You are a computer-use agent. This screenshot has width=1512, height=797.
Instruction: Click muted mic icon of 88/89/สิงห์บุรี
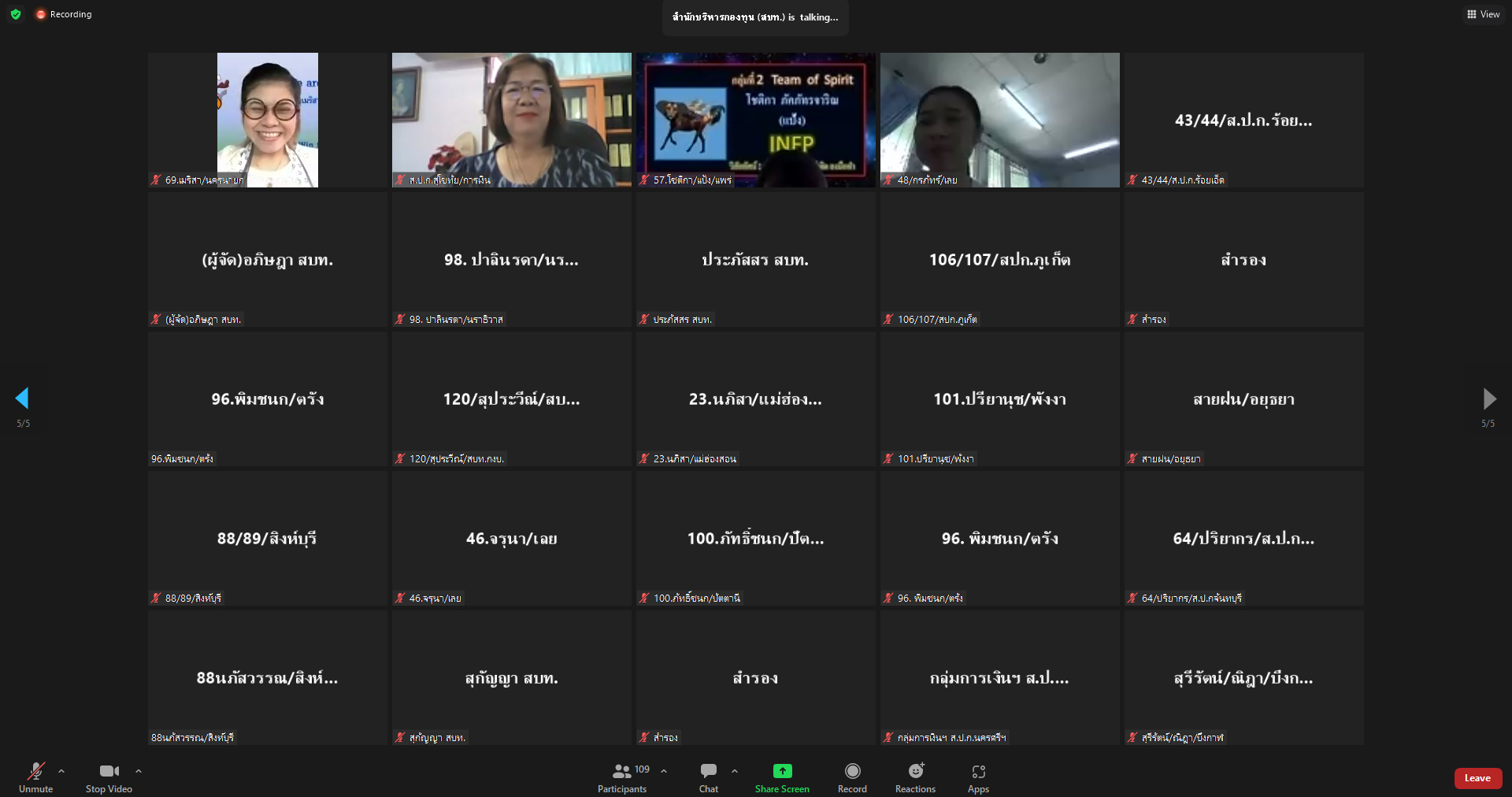(156, 599)
